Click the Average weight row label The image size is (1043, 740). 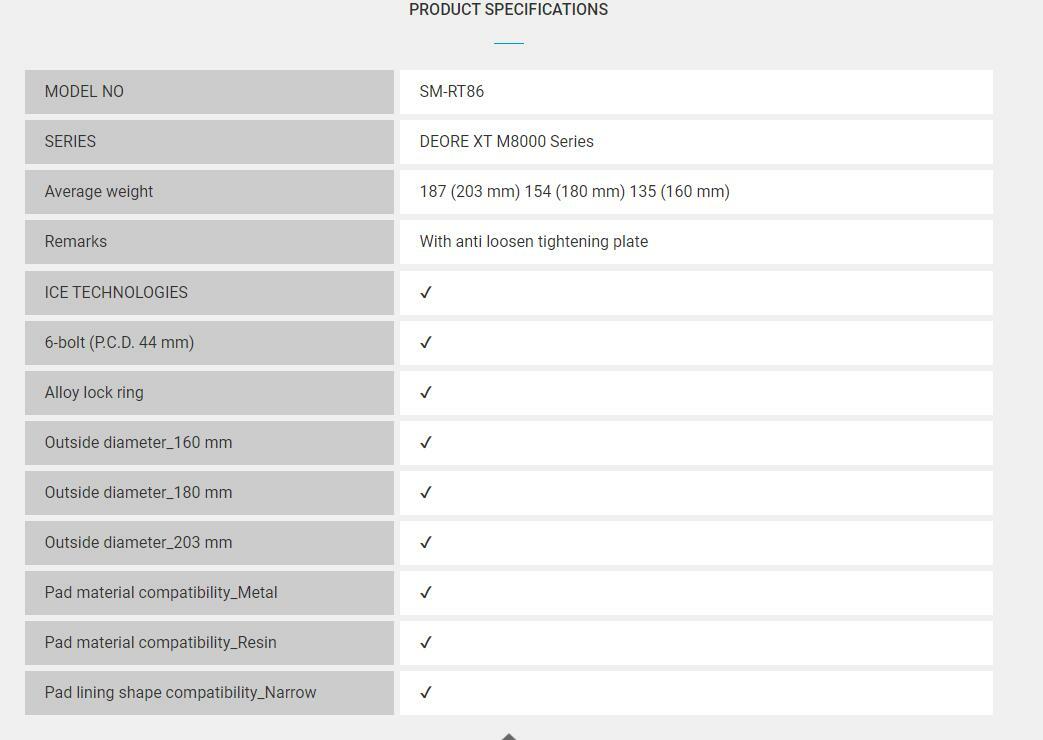tap(99, 192)
